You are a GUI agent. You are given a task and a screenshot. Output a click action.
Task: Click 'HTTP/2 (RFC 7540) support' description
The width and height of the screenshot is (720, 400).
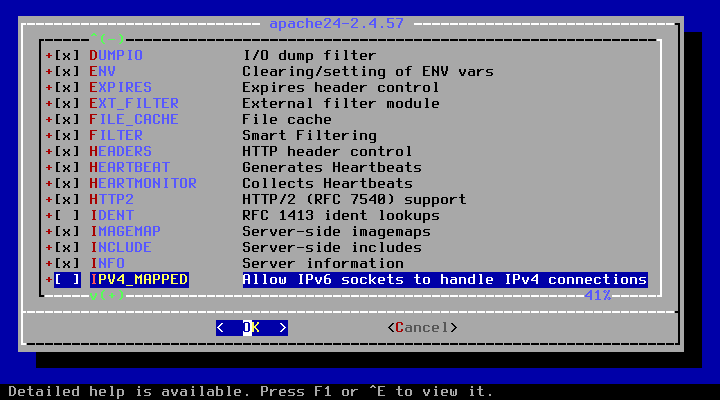(x=354, y=200)
